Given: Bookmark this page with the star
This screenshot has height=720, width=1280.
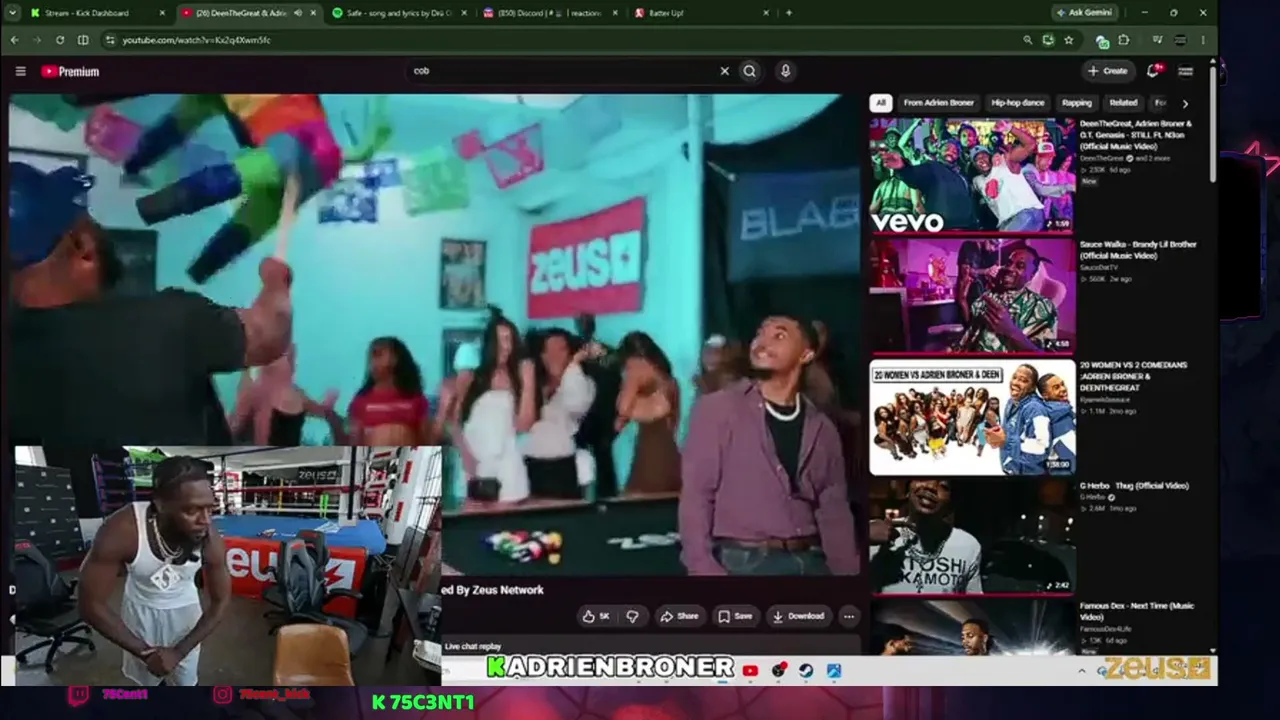Looking at the screenshot, I should click(1069, 40).
